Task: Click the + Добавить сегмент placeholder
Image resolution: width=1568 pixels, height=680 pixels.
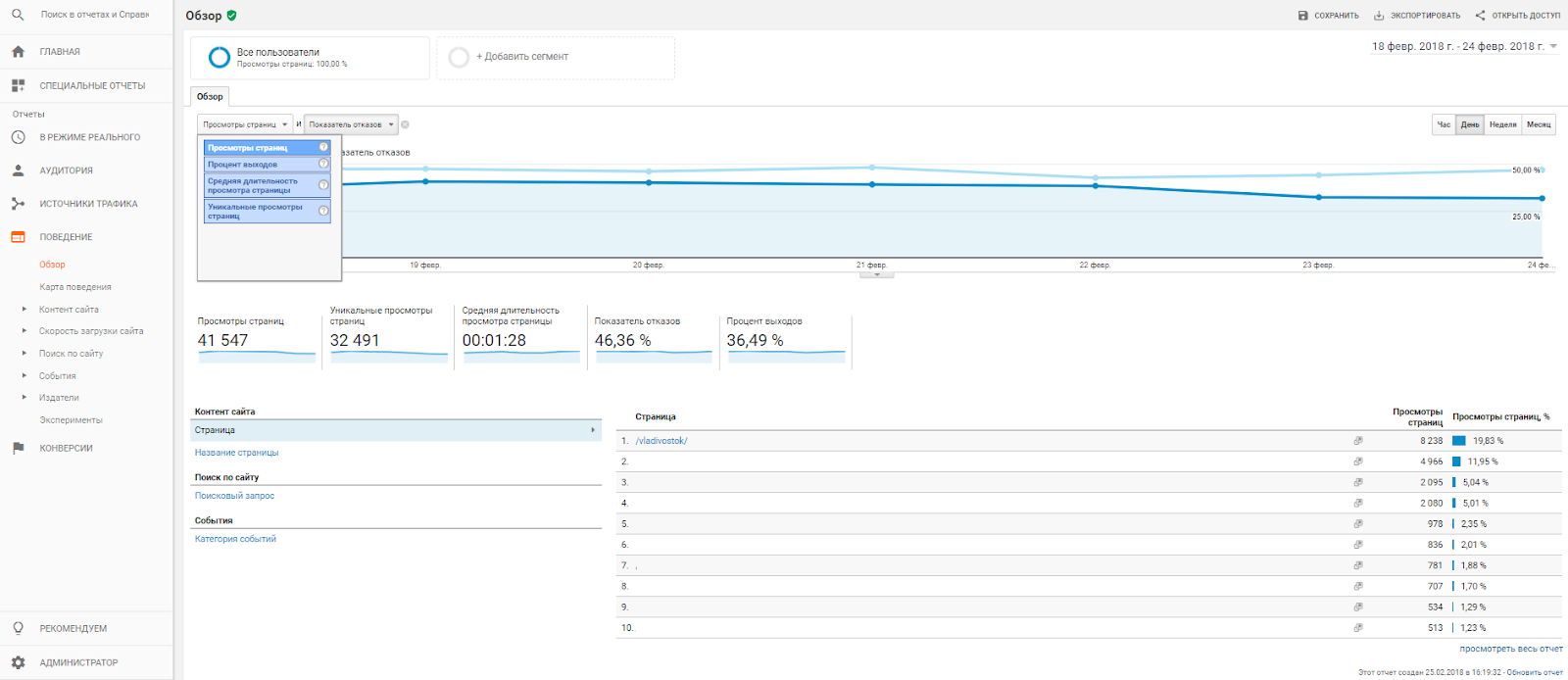Action: [x=556, y=57]
